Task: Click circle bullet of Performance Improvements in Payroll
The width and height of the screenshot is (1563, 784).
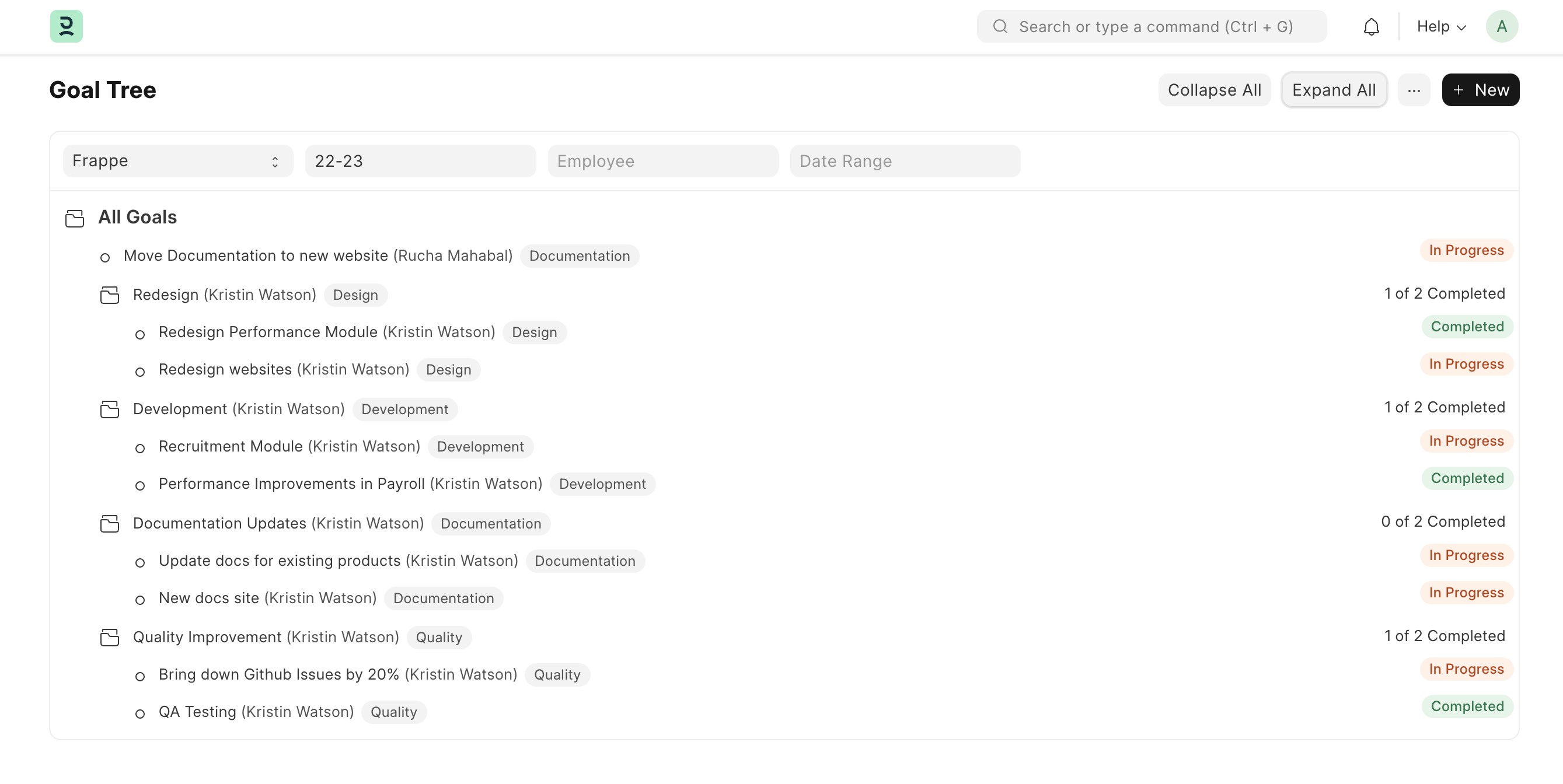Action: click(x=140, y=487)
